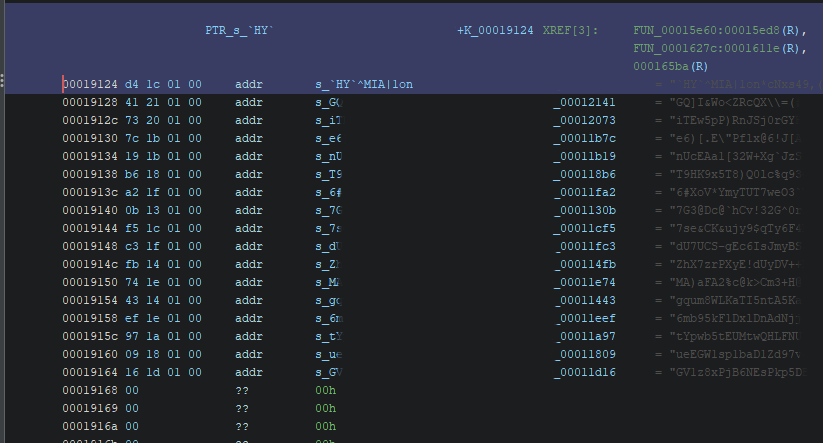The height and width of the screenshot is (443, 823).
Task: Click string beginning "6#XoV*YmyTUT7we
Action: click(734, 193)
